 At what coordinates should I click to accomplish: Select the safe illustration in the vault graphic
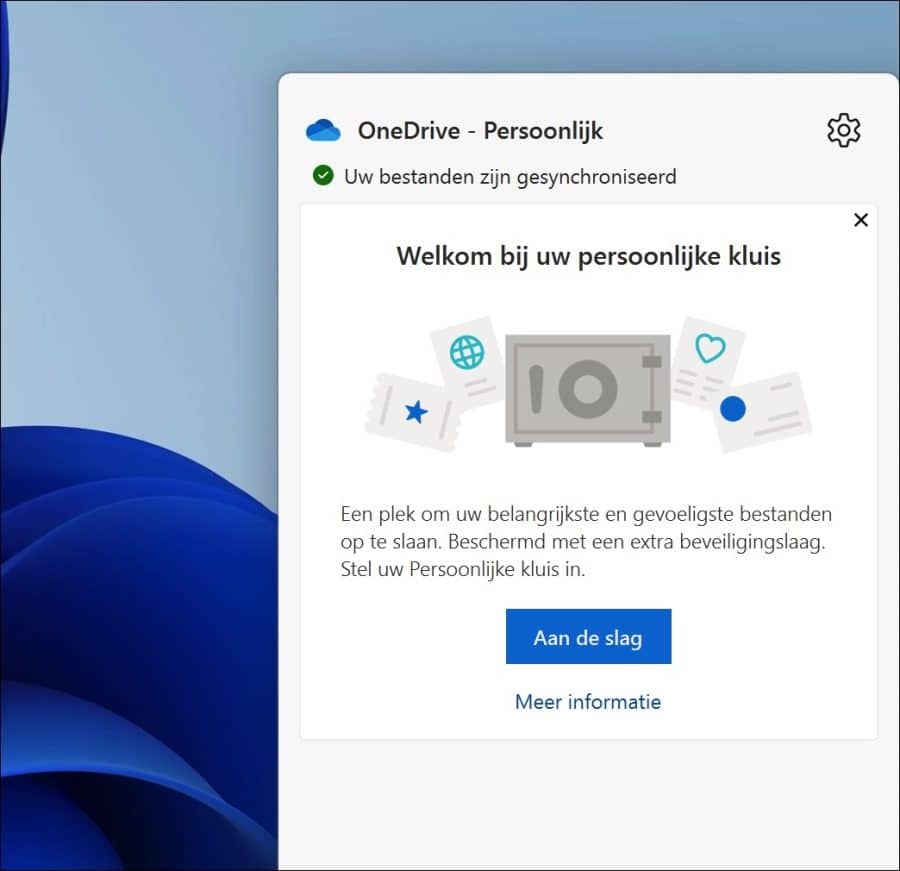pos(588,388)
